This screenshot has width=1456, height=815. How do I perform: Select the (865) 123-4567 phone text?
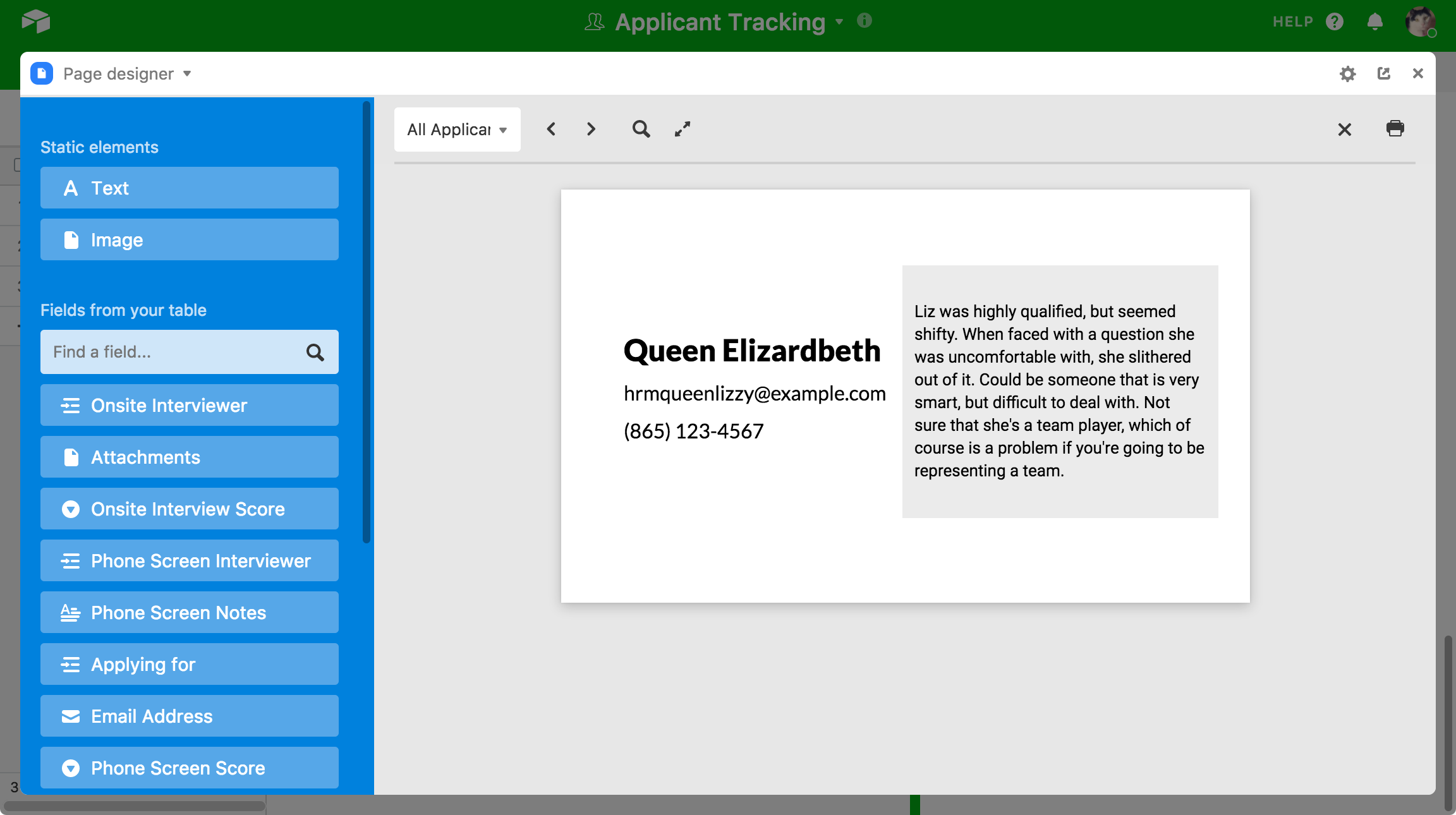coord(693,431)
